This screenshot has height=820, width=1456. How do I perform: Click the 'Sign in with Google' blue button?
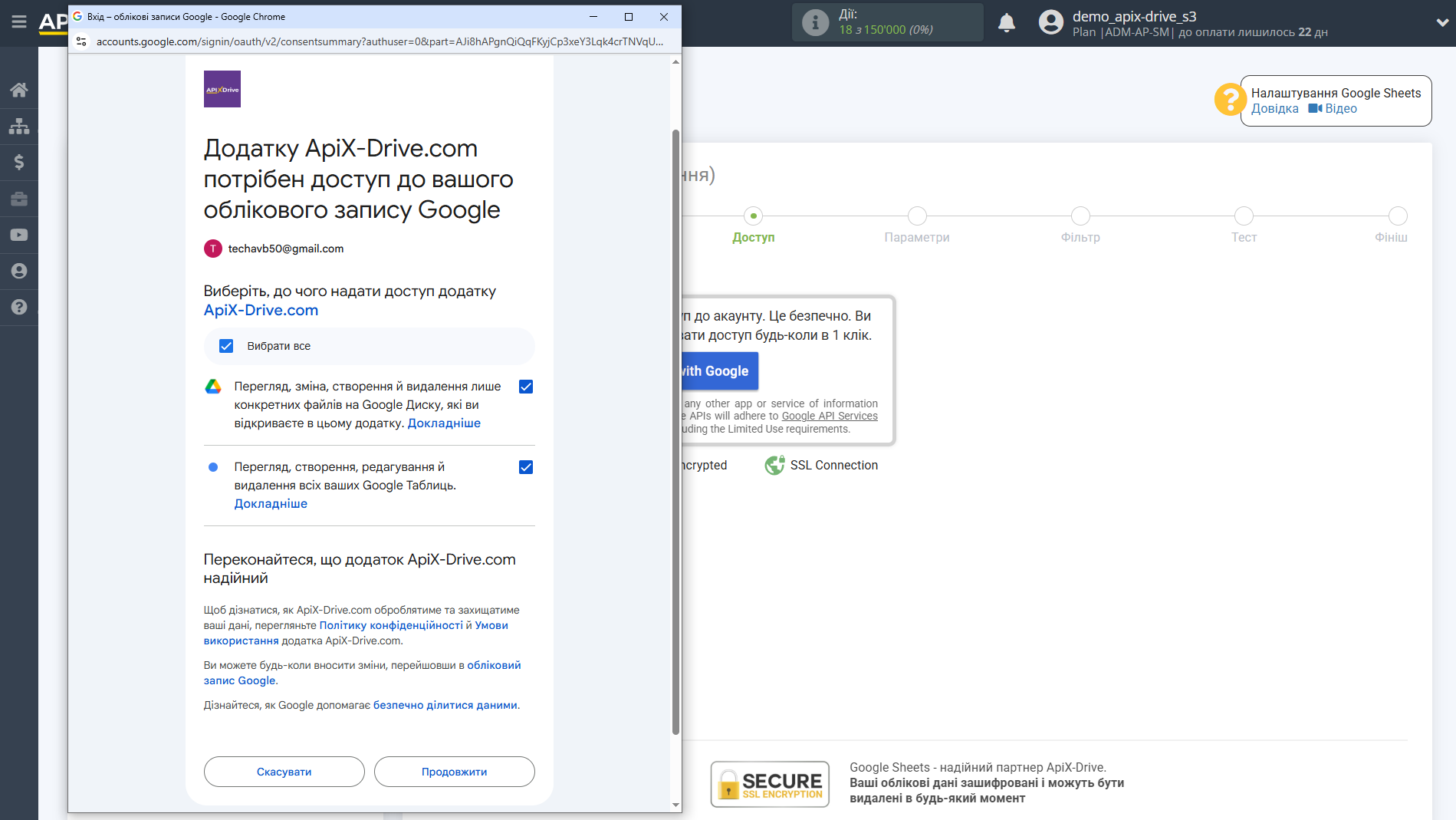click(719, 371)
